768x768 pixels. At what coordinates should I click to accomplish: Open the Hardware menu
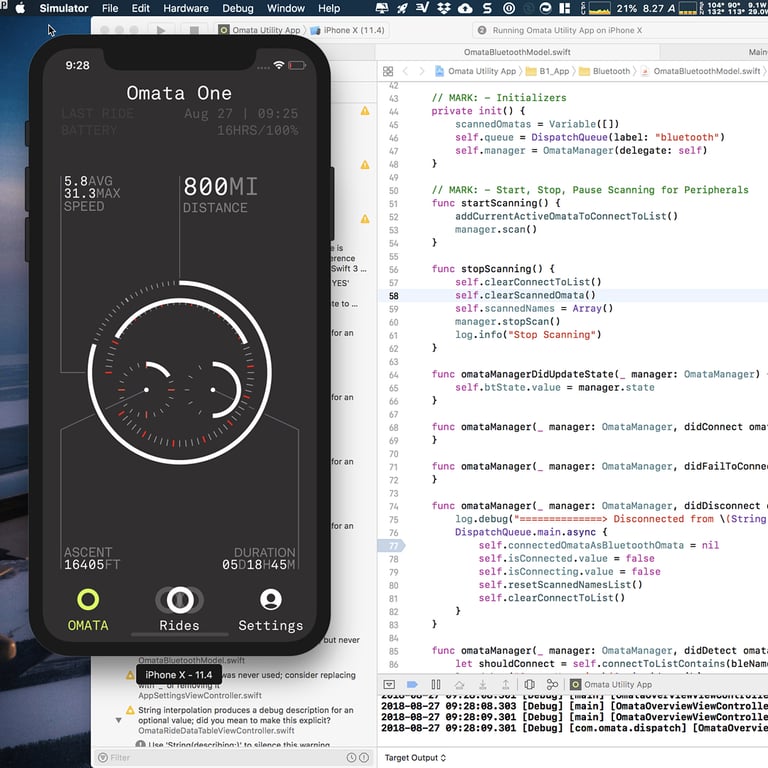point(186,8)
